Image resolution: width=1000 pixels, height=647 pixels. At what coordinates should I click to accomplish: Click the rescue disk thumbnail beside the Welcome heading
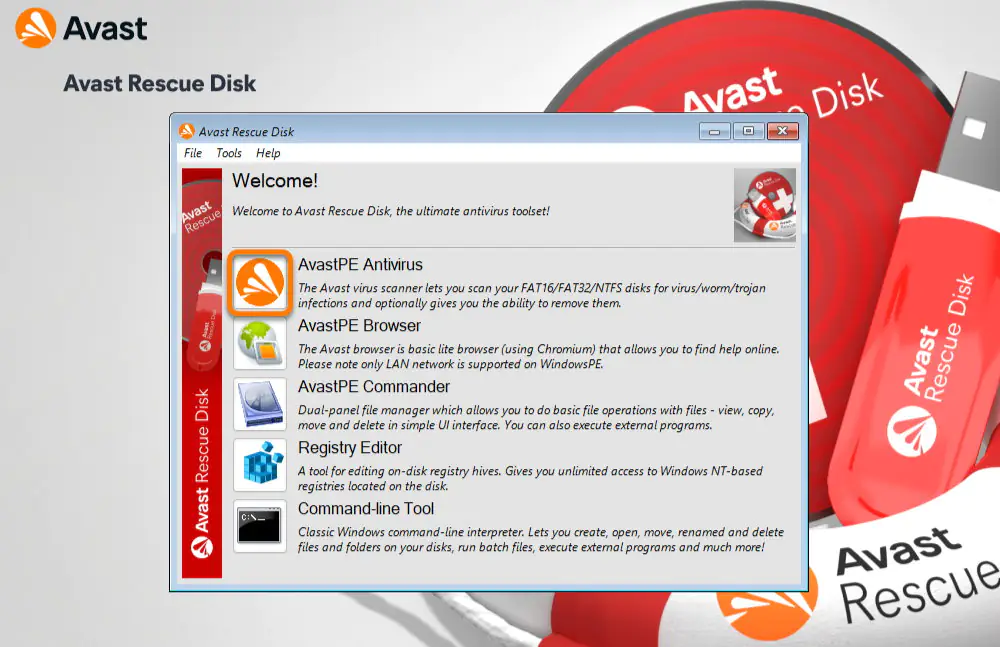tap(764, 205)
